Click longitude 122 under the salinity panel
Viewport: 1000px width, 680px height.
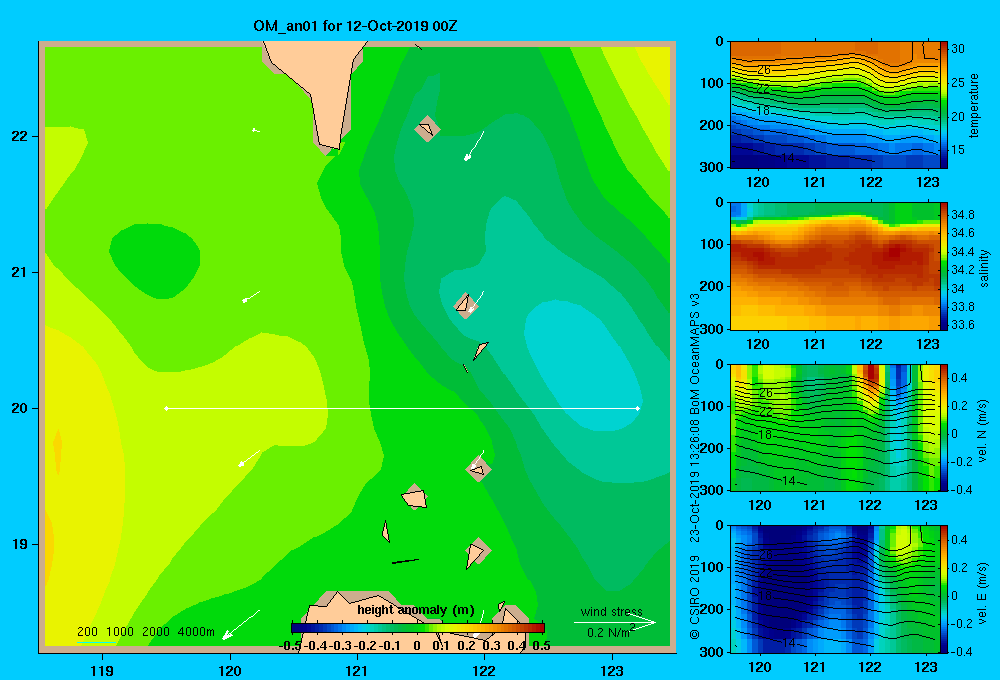click(871, 344)
